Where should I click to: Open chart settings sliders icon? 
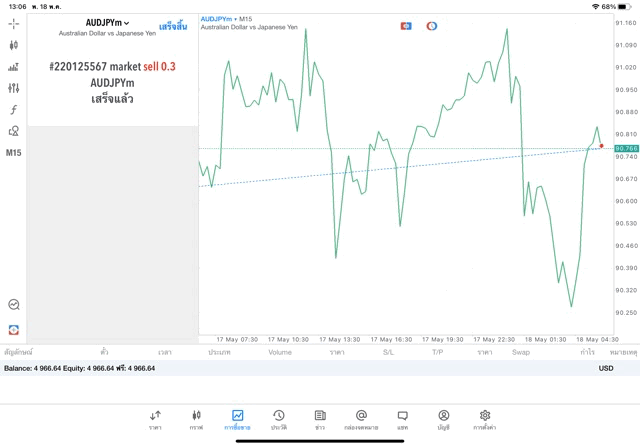13,88
